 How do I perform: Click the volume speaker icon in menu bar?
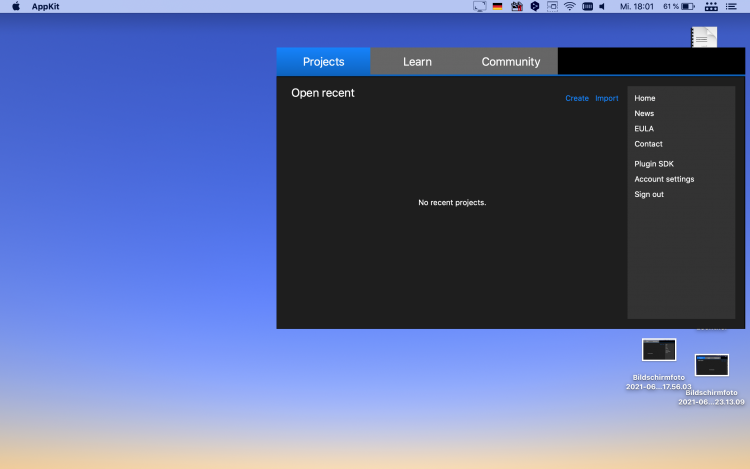tap(602, 6)
